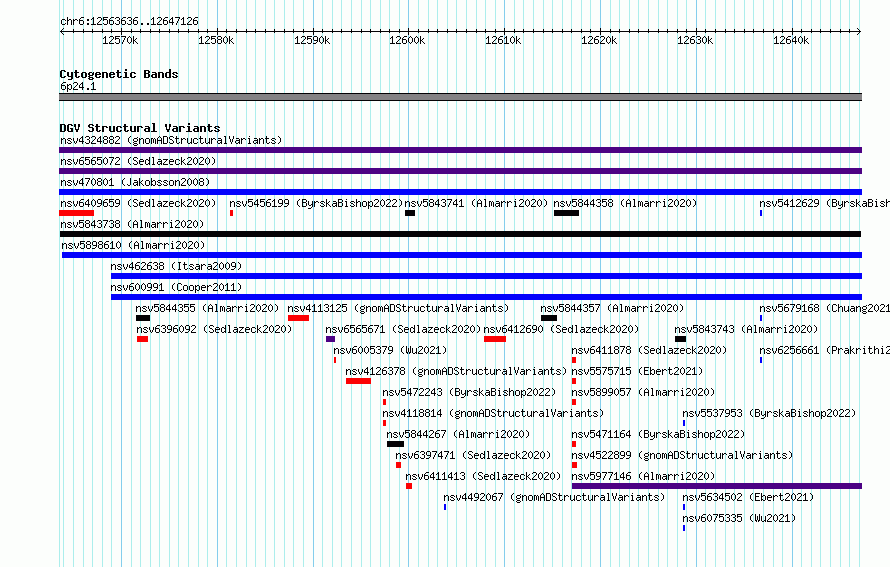Click the red nsv6409659 variant bar
The height and width of the screenshot is (567, 890).
click(x=77, y=213)
